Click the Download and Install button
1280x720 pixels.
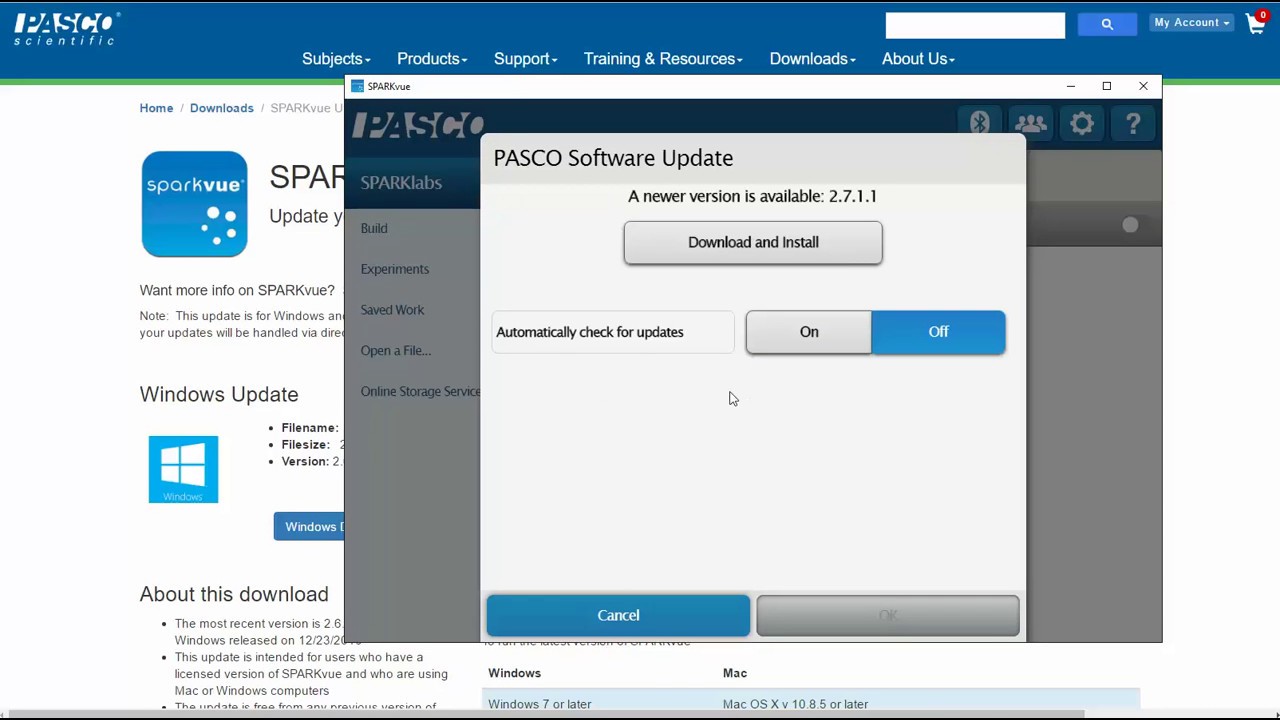pyautogui.click(x=753, y=242)
